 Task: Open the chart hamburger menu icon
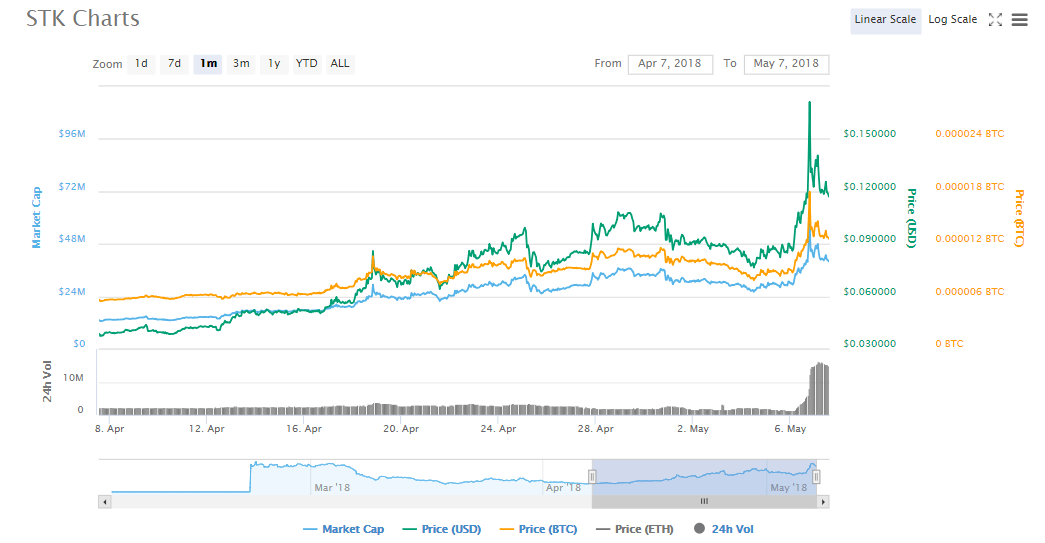(1019, 20)
